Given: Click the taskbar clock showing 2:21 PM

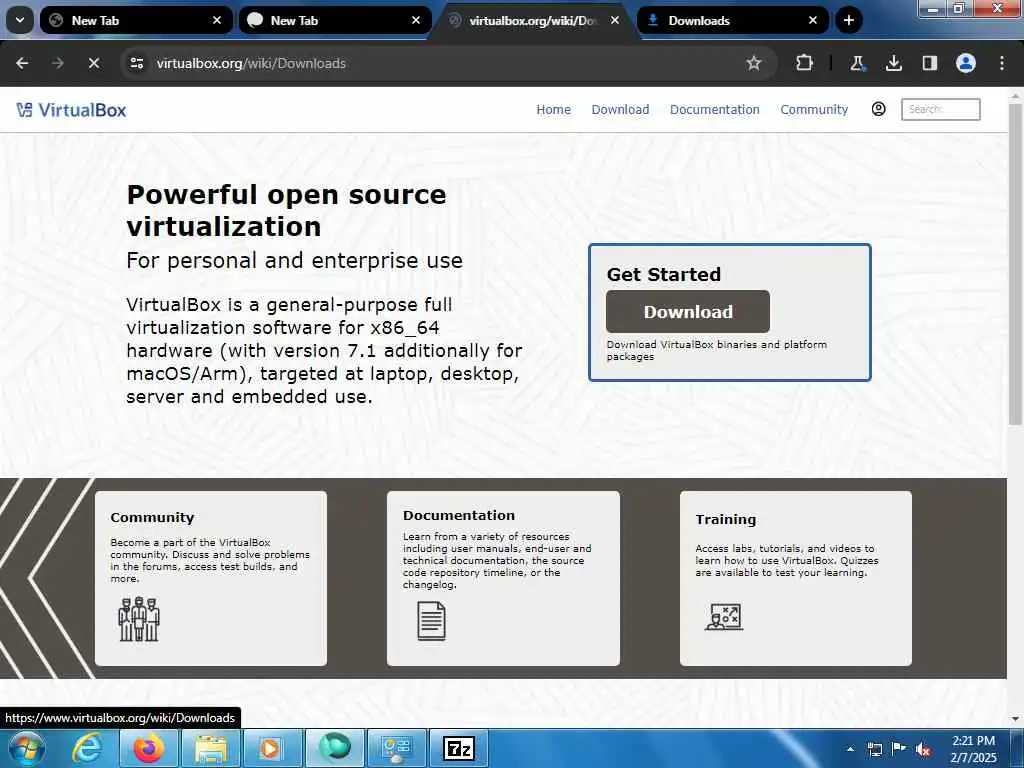Looking at the screenshot, I should pyautogui.click(x=973, y=749).
